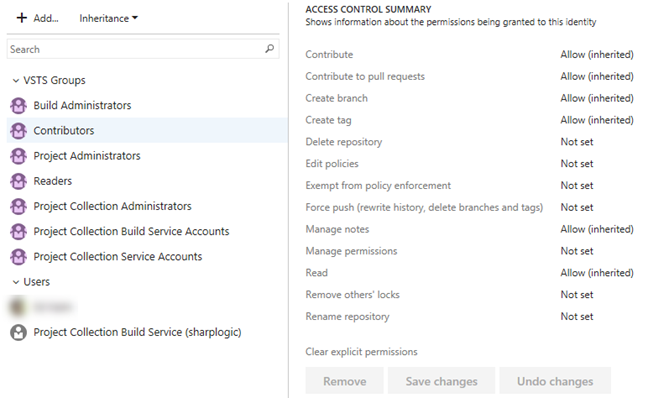
Task: Click the Save changes button
Action: tap(441, 381)
